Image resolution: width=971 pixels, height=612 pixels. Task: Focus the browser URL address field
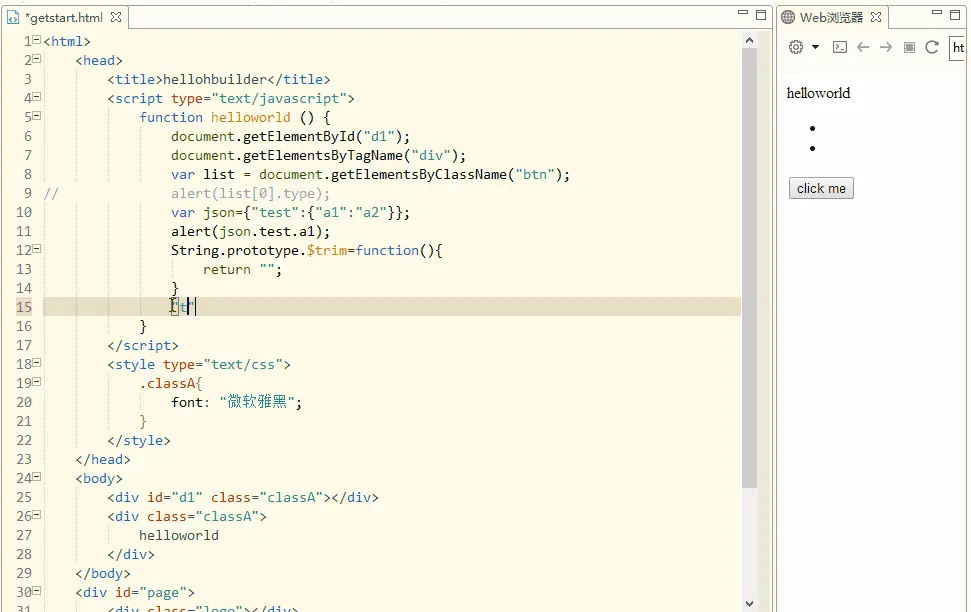coord(959,48)
